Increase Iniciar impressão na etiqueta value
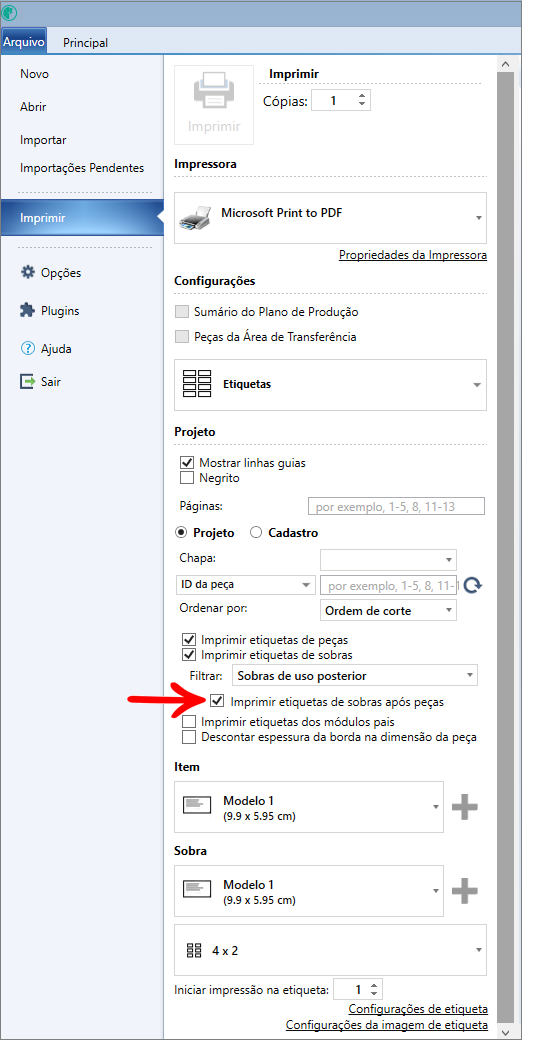 [374, 985]
